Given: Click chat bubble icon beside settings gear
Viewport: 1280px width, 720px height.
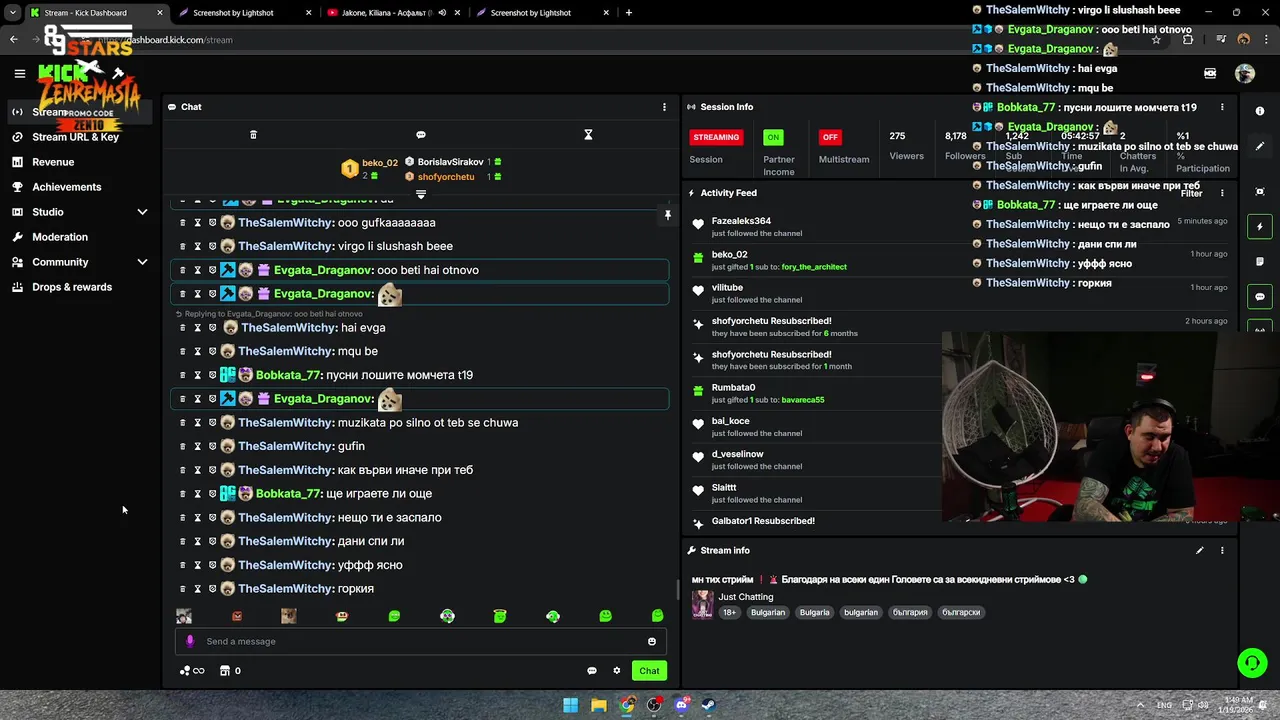Looking at the screenshot, I should coord(591,671).
